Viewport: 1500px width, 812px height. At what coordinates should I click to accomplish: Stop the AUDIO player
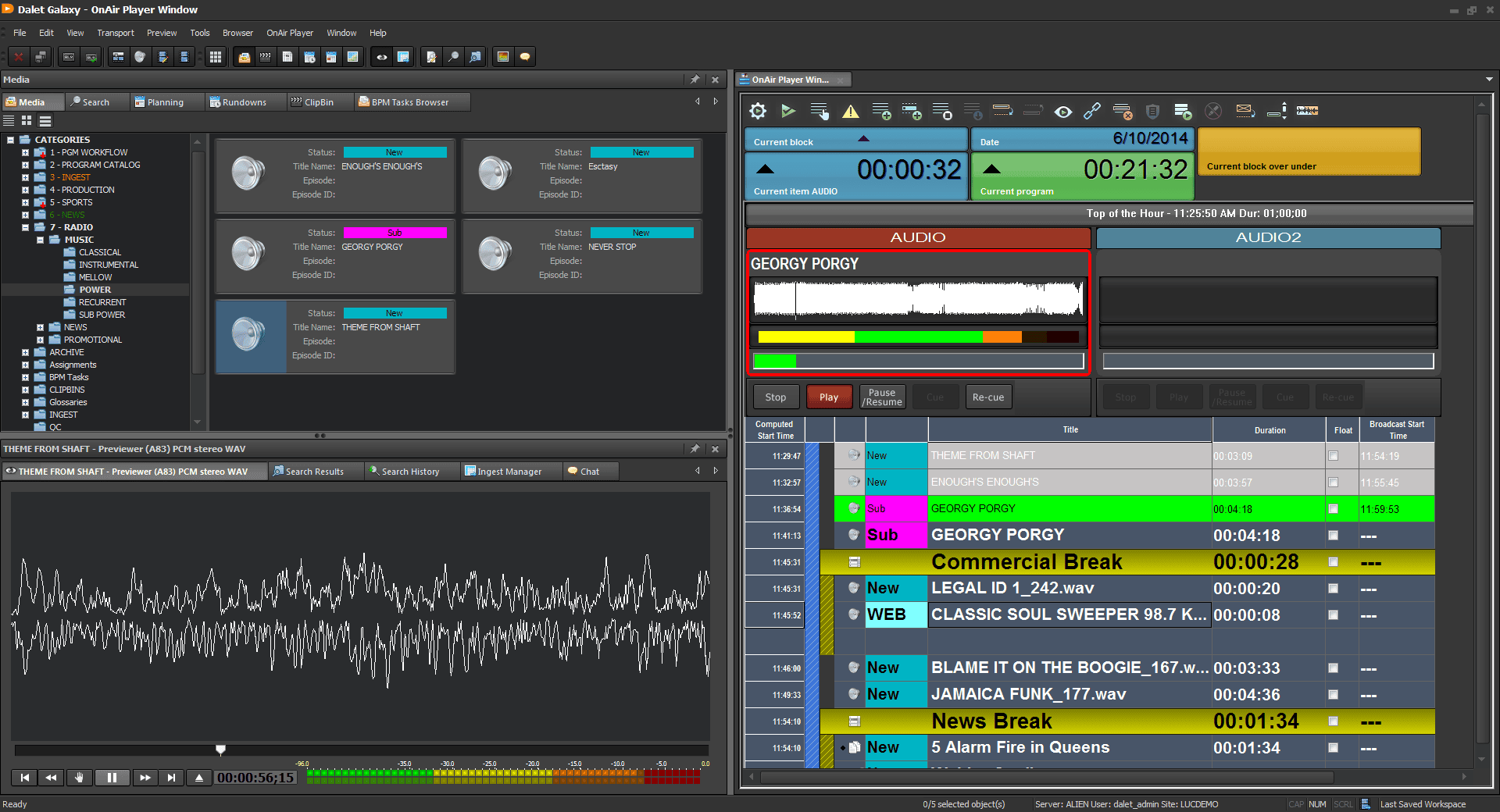[776, 397]
